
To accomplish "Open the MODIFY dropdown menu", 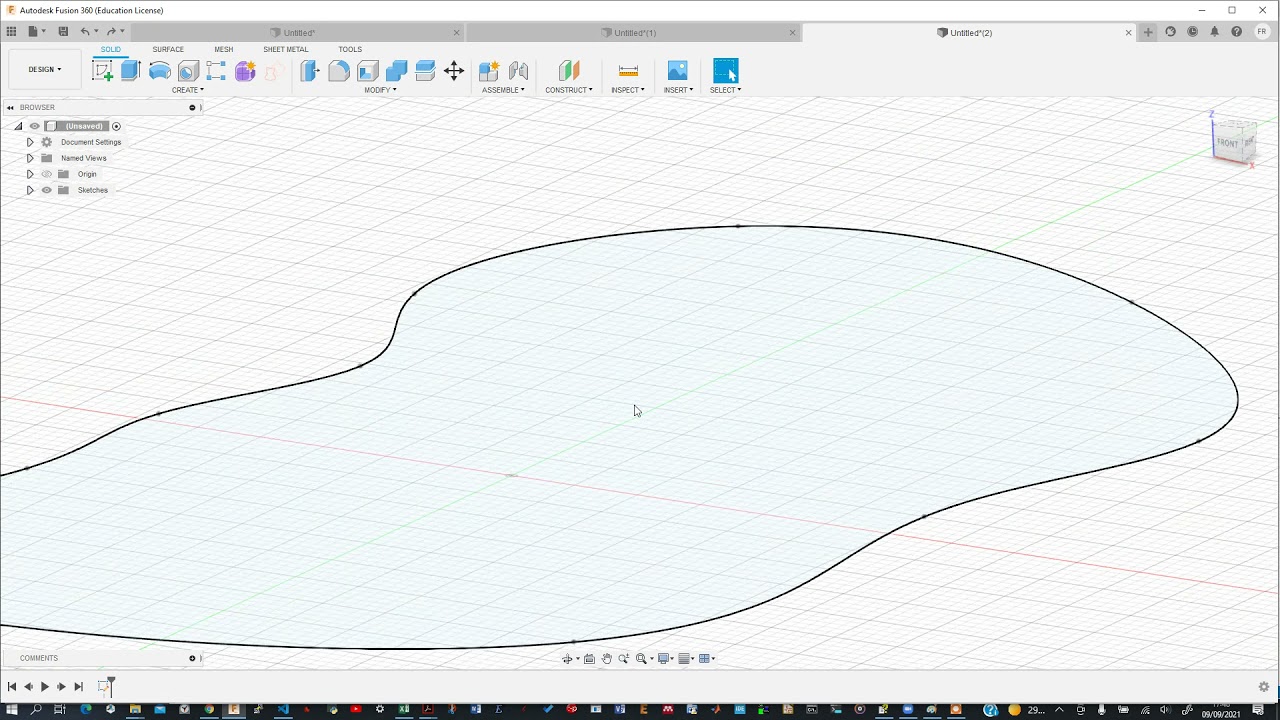I will tap(380, 90).
